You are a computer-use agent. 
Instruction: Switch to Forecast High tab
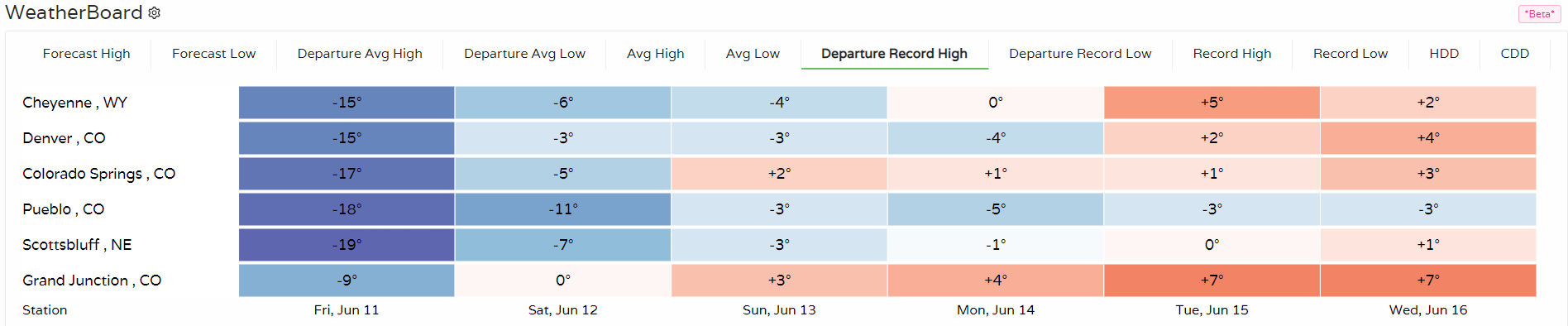87,54
